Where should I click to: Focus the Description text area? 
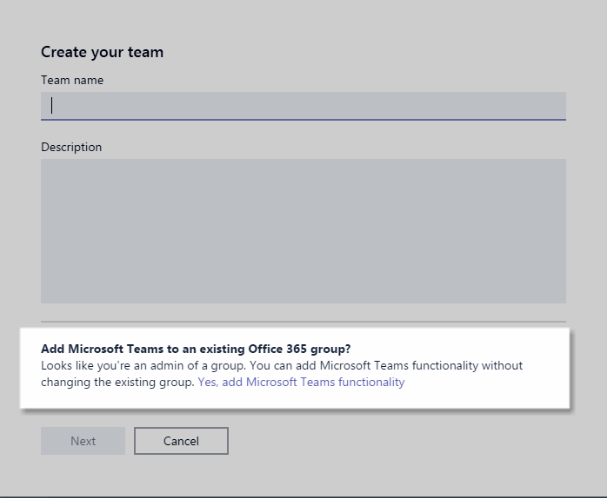point(303,231)
